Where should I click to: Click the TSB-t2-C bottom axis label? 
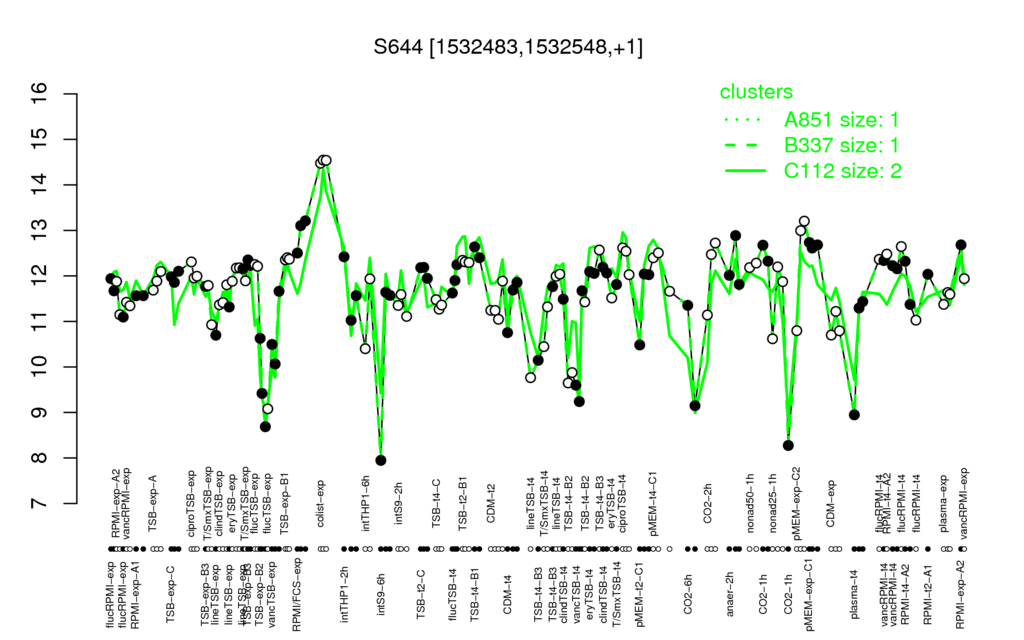click(421, 594)
